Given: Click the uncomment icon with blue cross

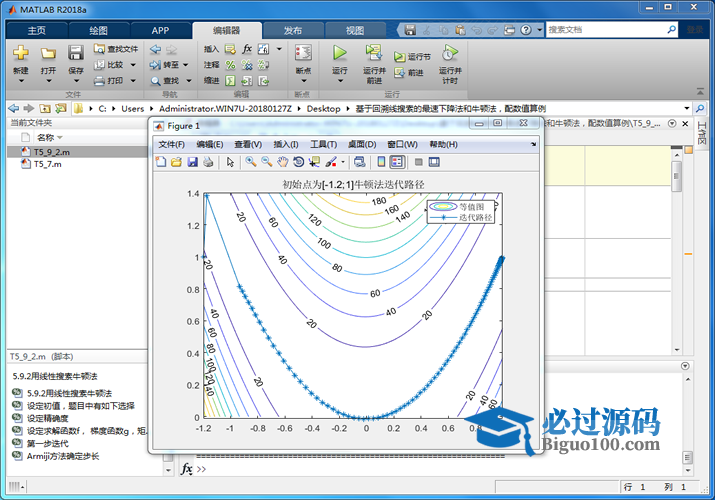Looking at the screenshot, I should [x=247, y=65].
